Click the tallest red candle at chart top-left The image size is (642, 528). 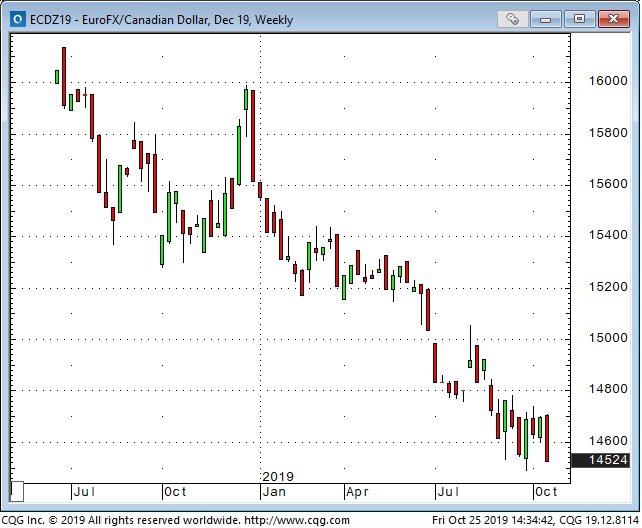point(64,77)
